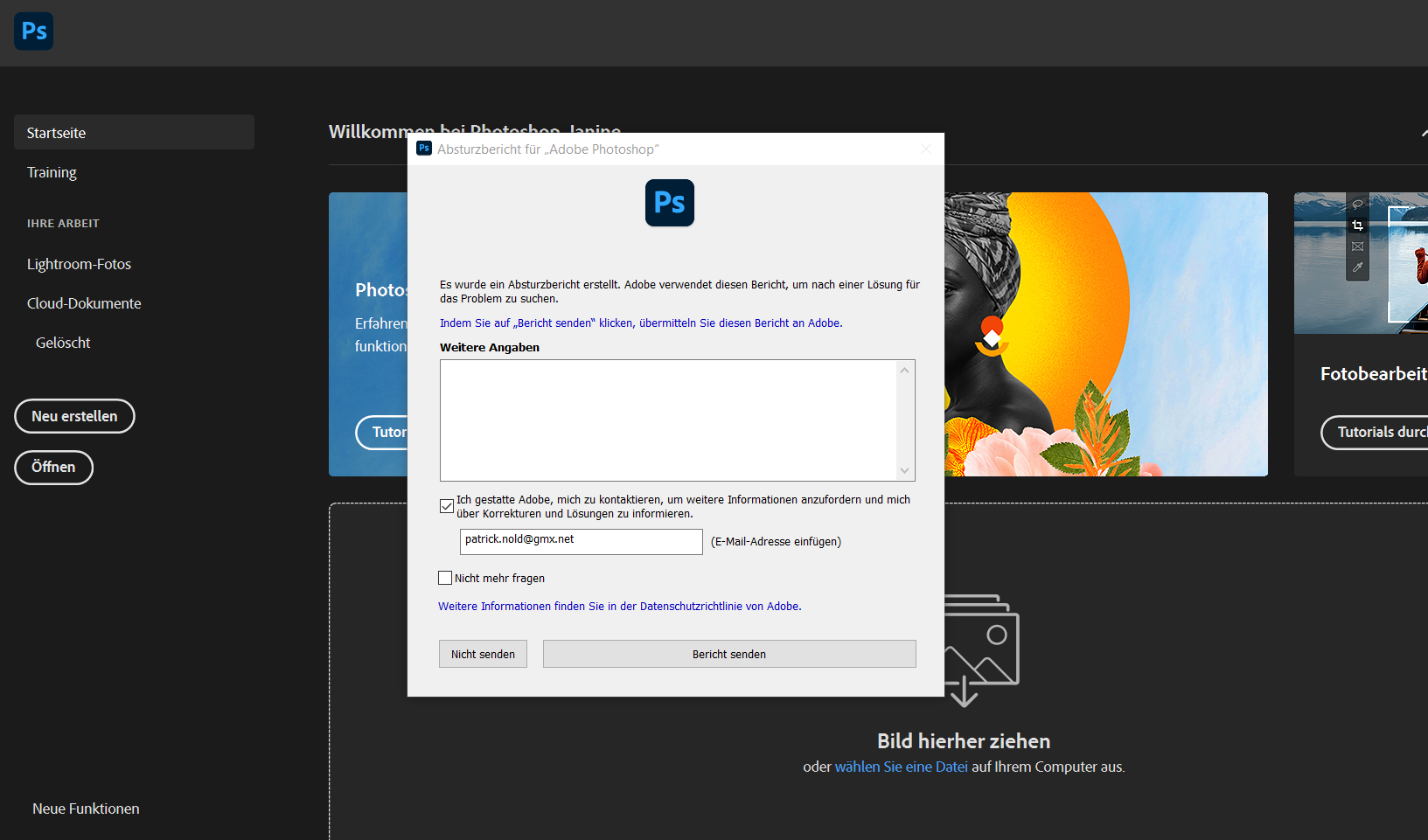The height and width of the screenshot is (840, 1428).
Task: Click the scroll-down arrow of the comments box
Action: pyautogui.click(x=904, y=472)
